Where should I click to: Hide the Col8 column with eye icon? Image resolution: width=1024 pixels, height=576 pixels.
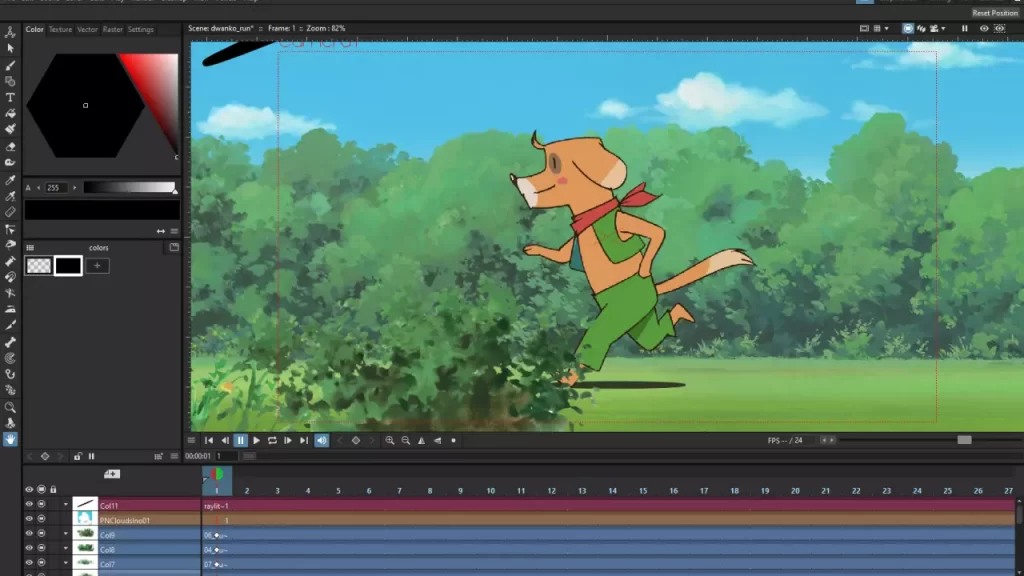(29, 549)
